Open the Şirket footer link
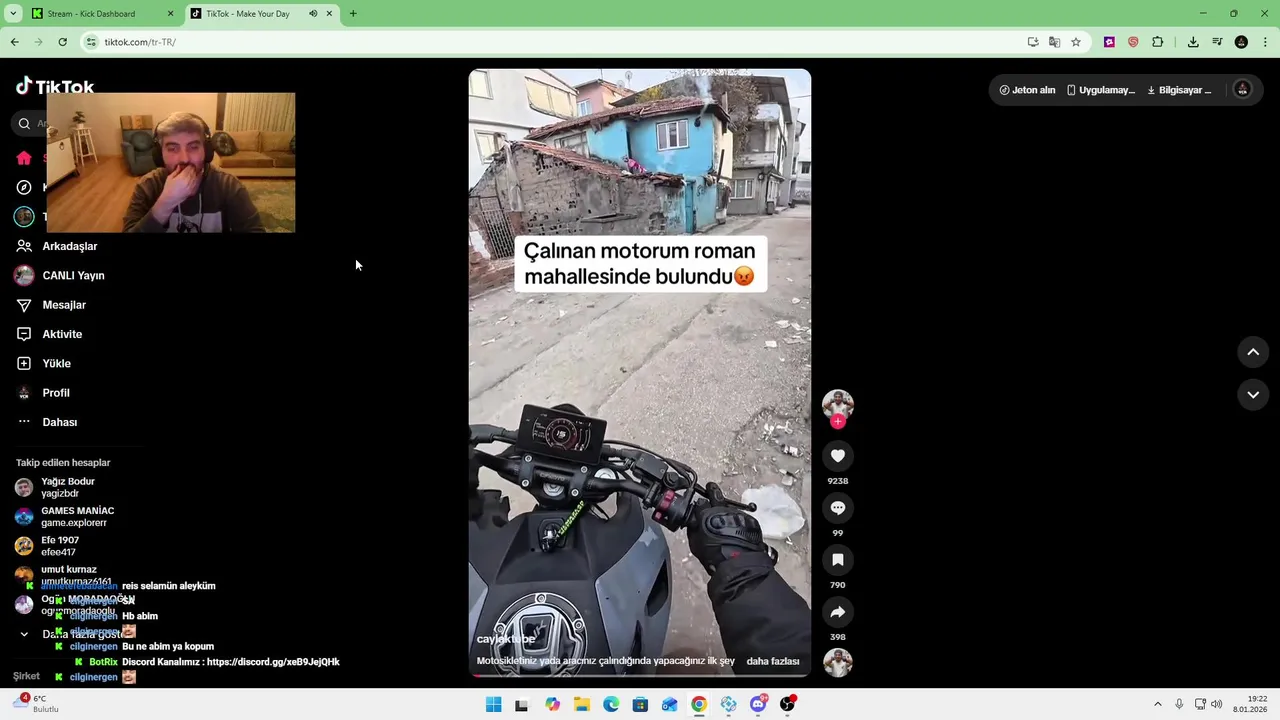 click(x=27, y=677)
